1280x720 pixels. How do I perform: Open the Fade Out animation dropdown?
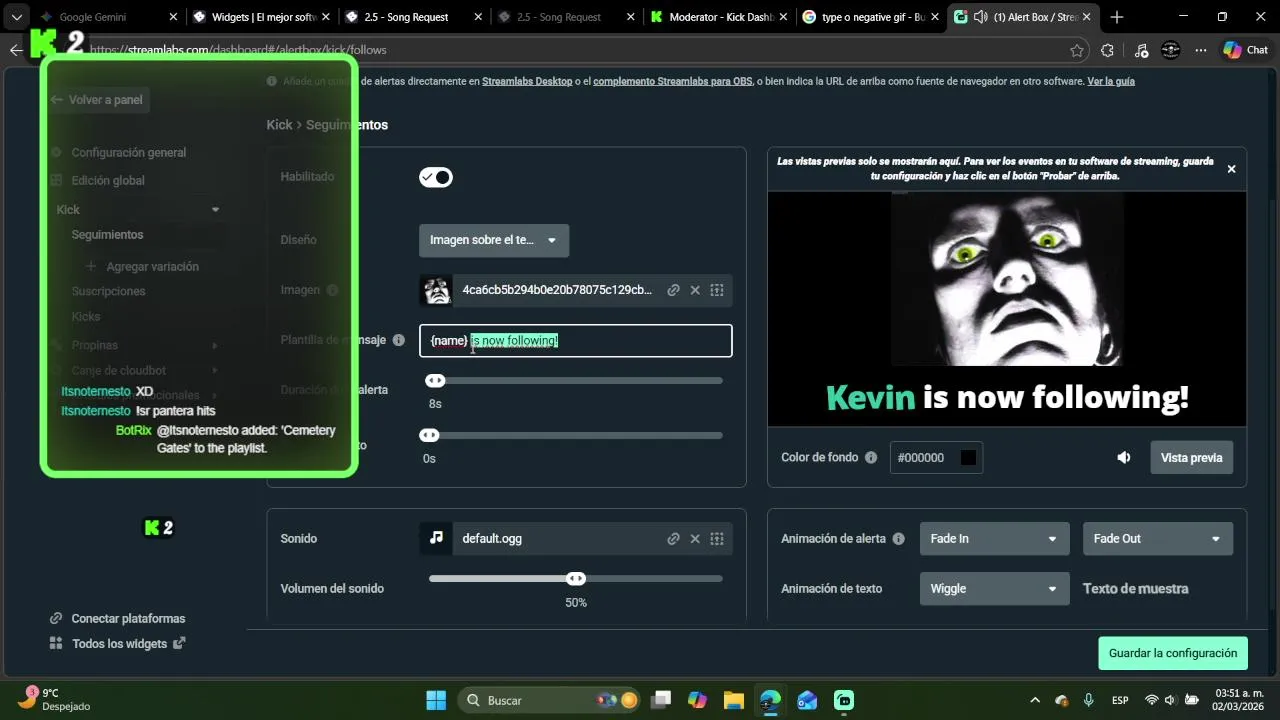click(x=1158, y=538)
